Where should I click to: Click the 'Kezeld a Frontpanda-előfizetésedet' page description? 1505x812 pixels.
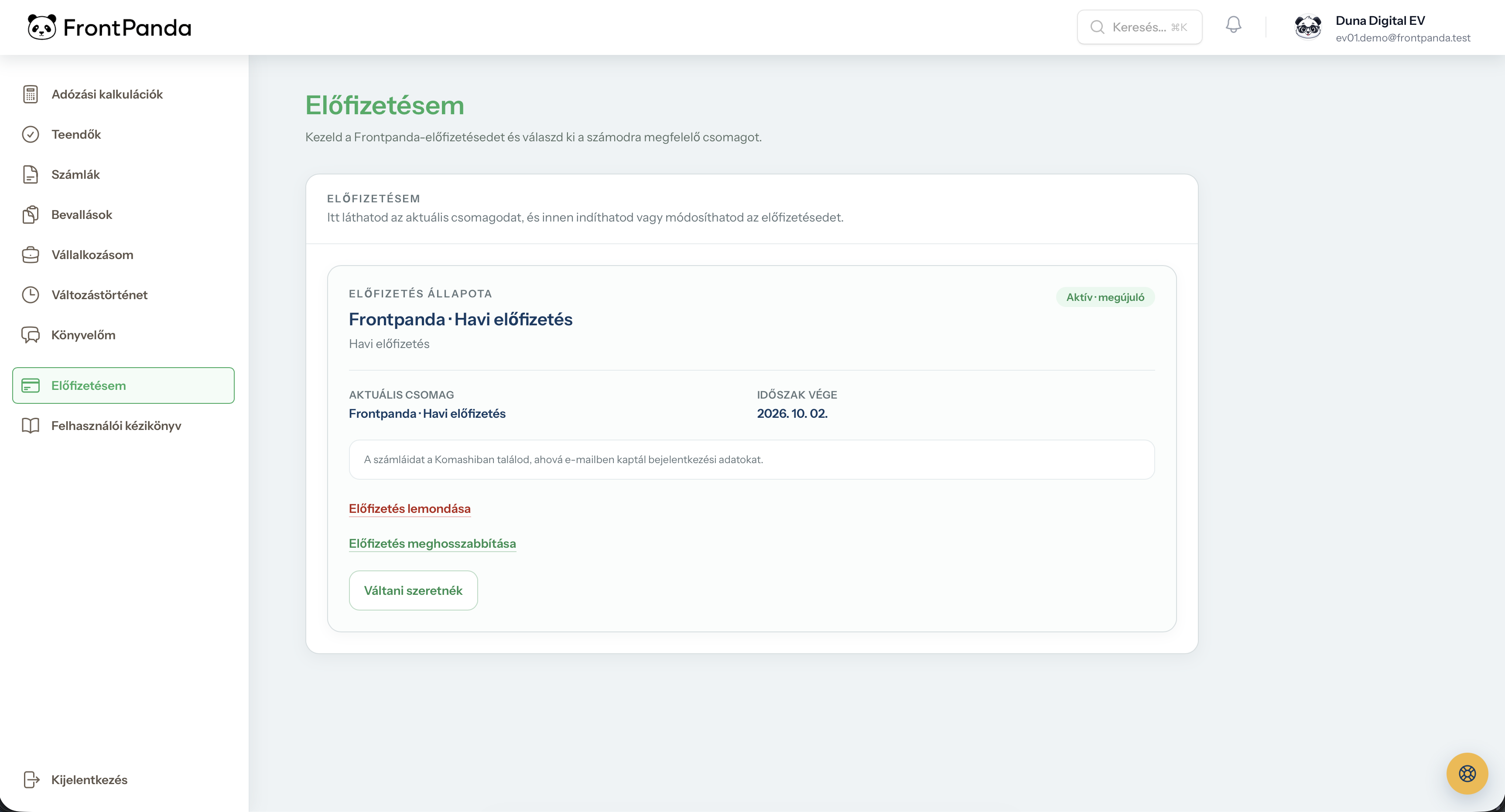pos(533,137)
